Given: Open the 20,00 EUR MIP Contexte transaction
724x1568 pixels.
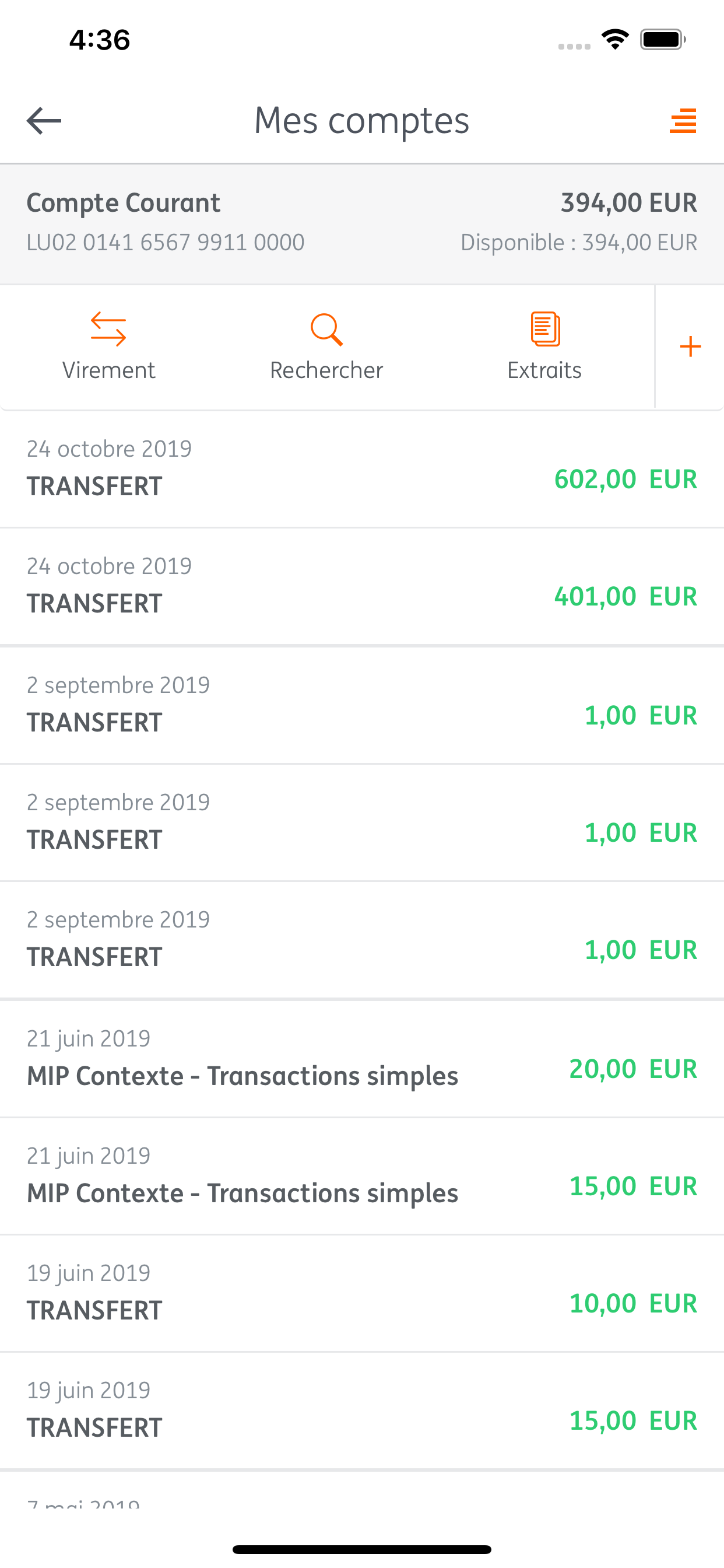Looking at the screenshot, I should [x=362, y=1059].
